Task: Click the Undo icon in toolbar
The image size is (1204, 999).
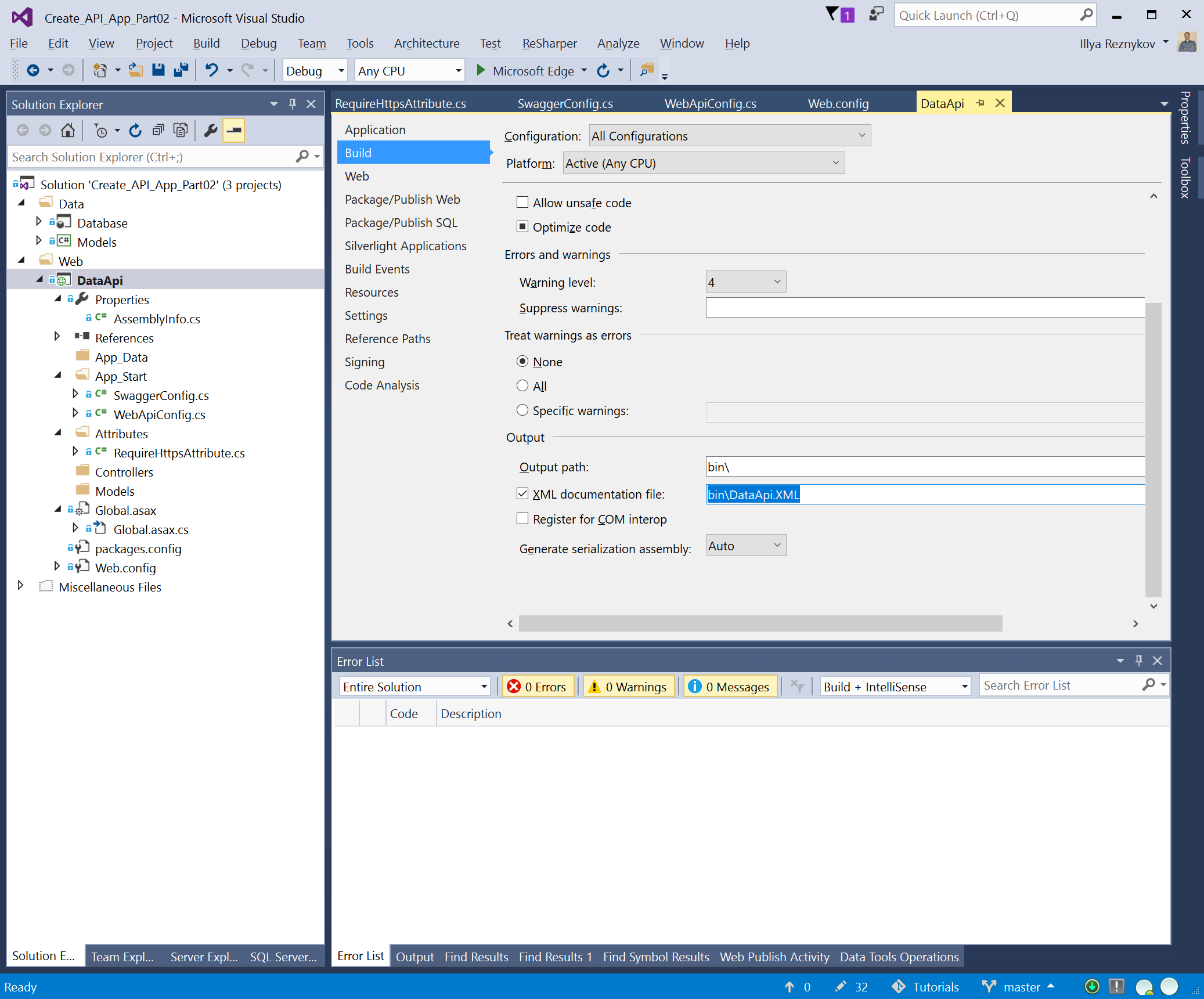Action: (x=211, y=70)
